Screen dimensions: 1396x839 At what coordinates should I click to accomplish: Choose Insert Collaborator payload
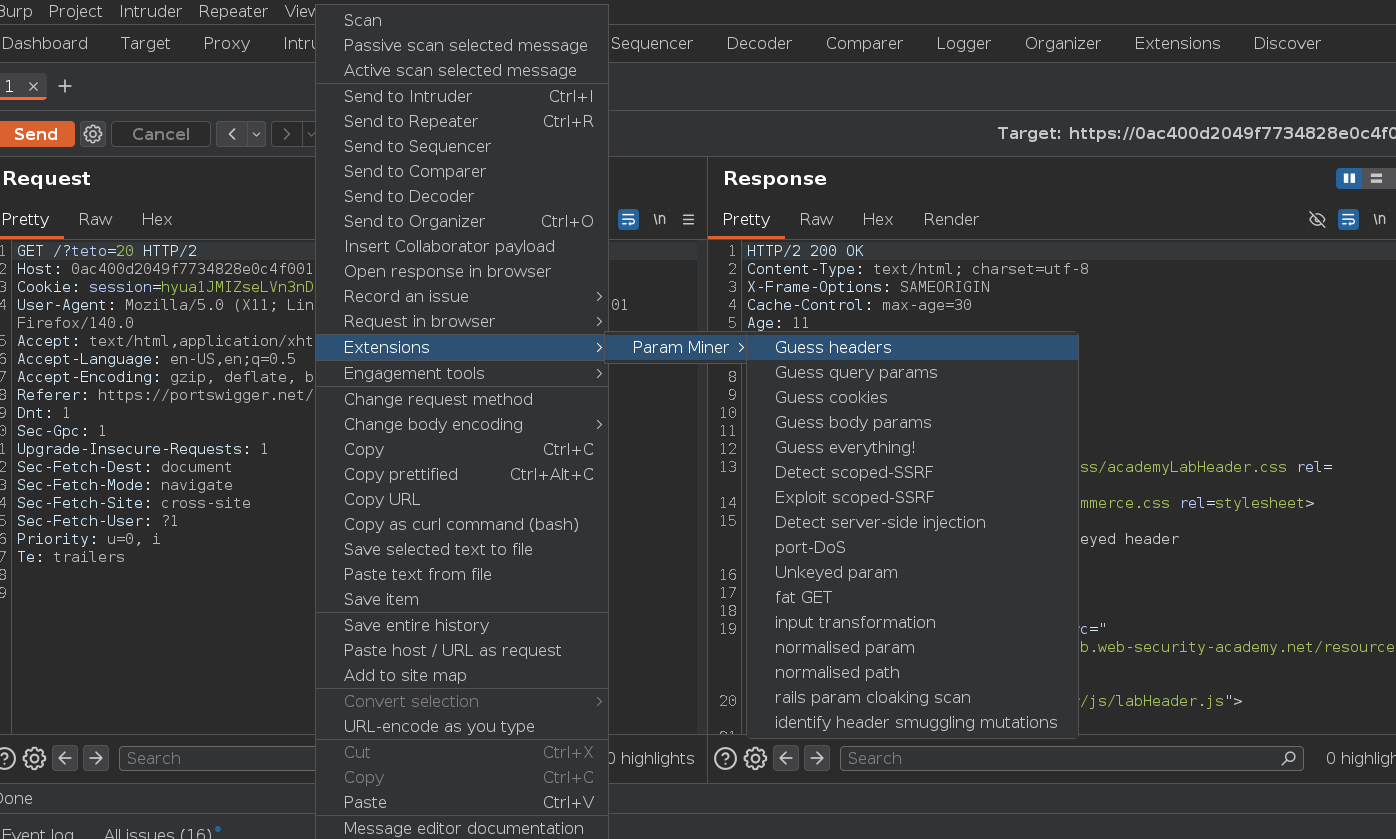[x=460, y=246]
